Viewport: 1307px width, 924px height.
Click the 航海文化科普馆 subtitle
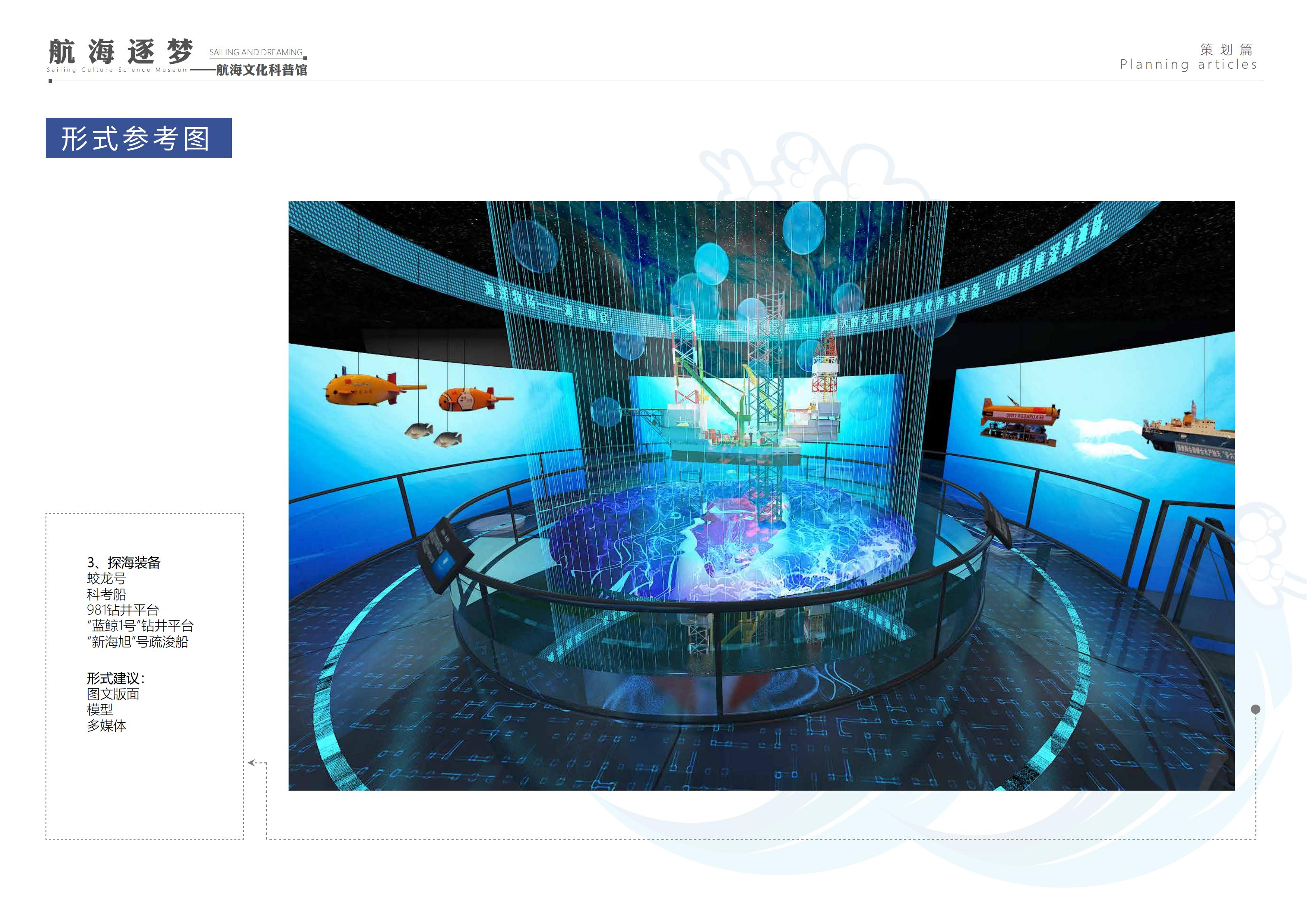[x=261, y=70]
